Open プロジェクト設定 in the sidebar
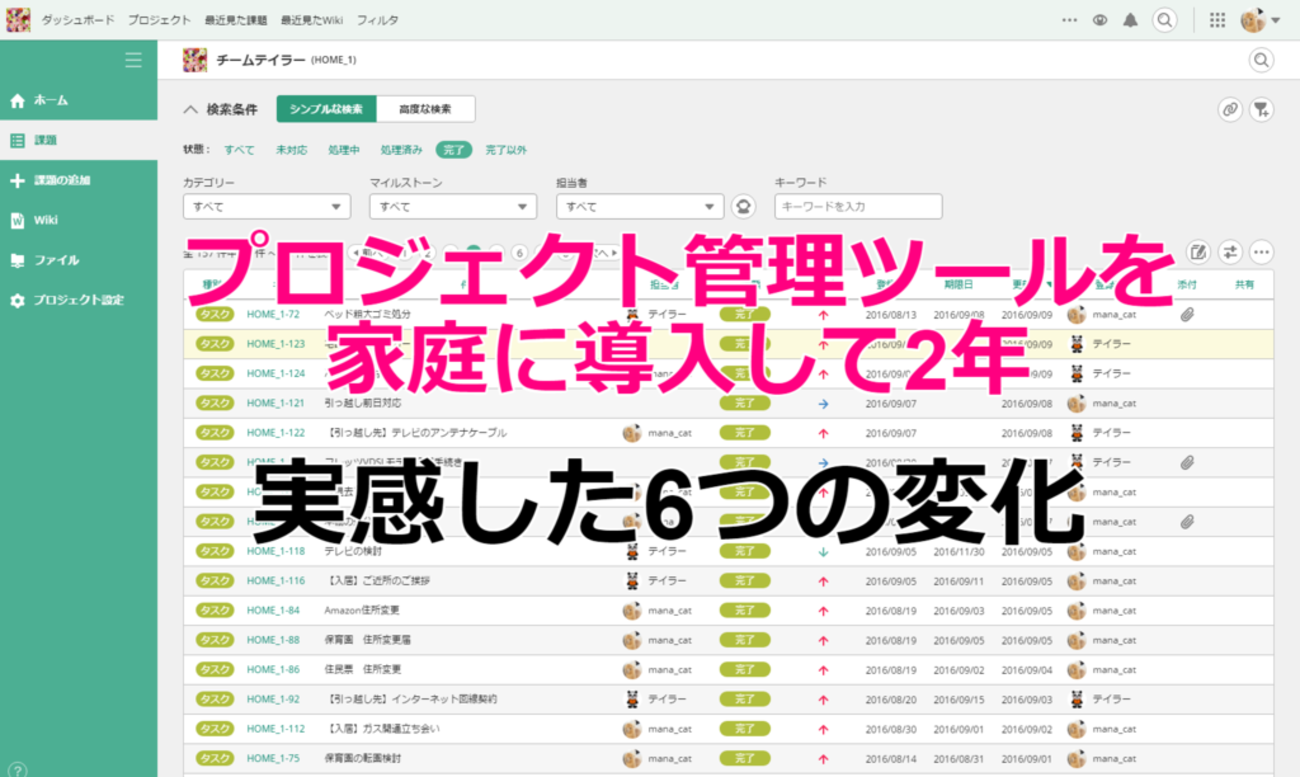1300x777 pixels. pos(78,300)
